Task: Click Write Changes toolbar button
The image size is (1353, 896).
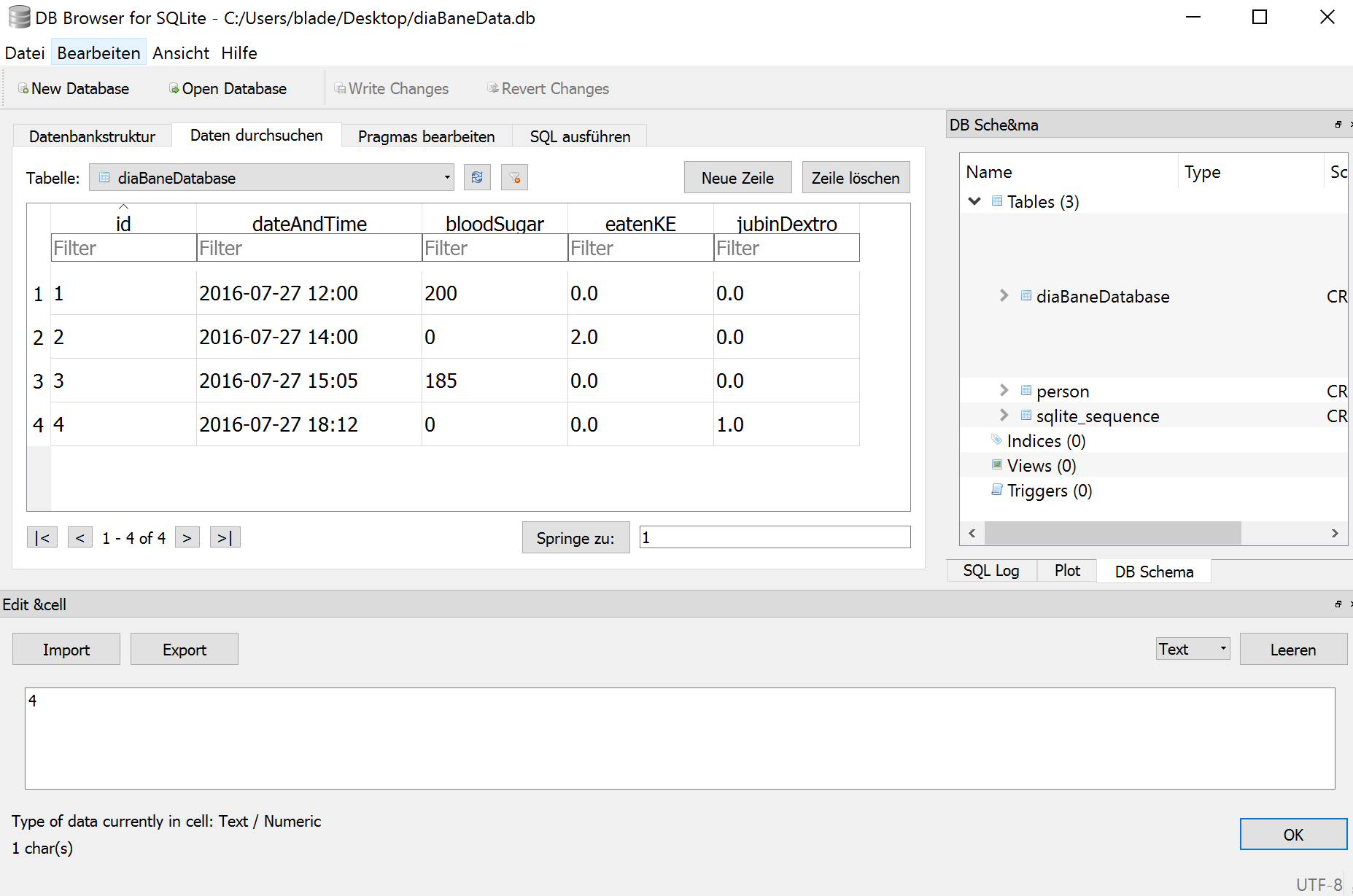Action: [x=392, y=88]
